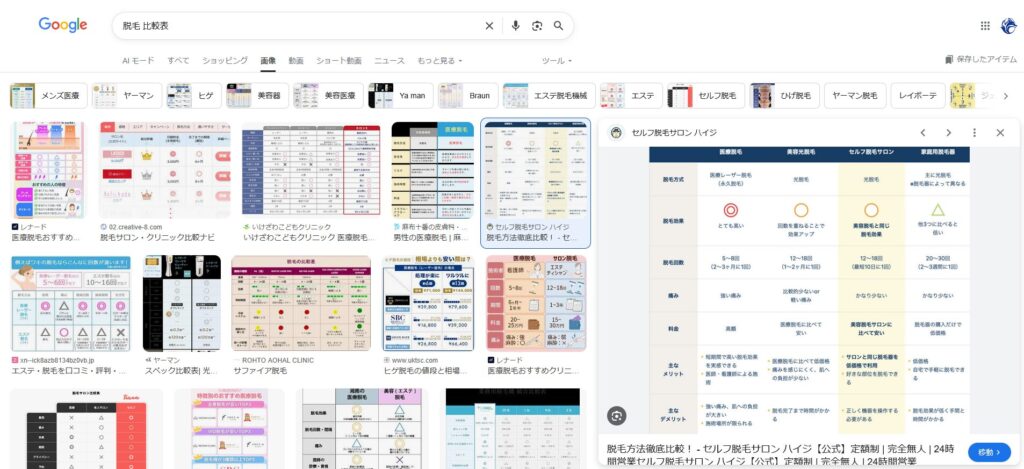1024x469 pixels.
Task: View previous image in preview panel
Action: 923,132
